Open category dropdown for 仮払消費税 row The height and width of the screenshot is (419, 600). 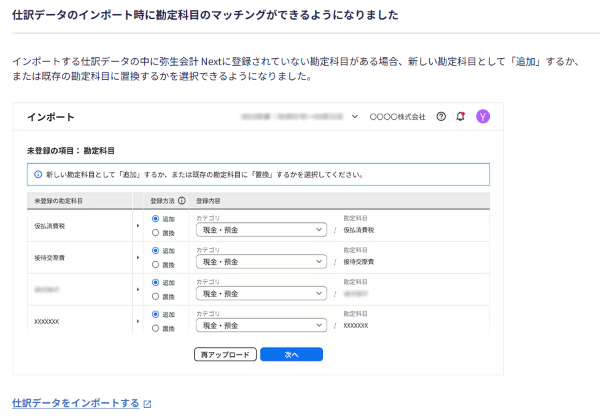[x=260, y=229]
